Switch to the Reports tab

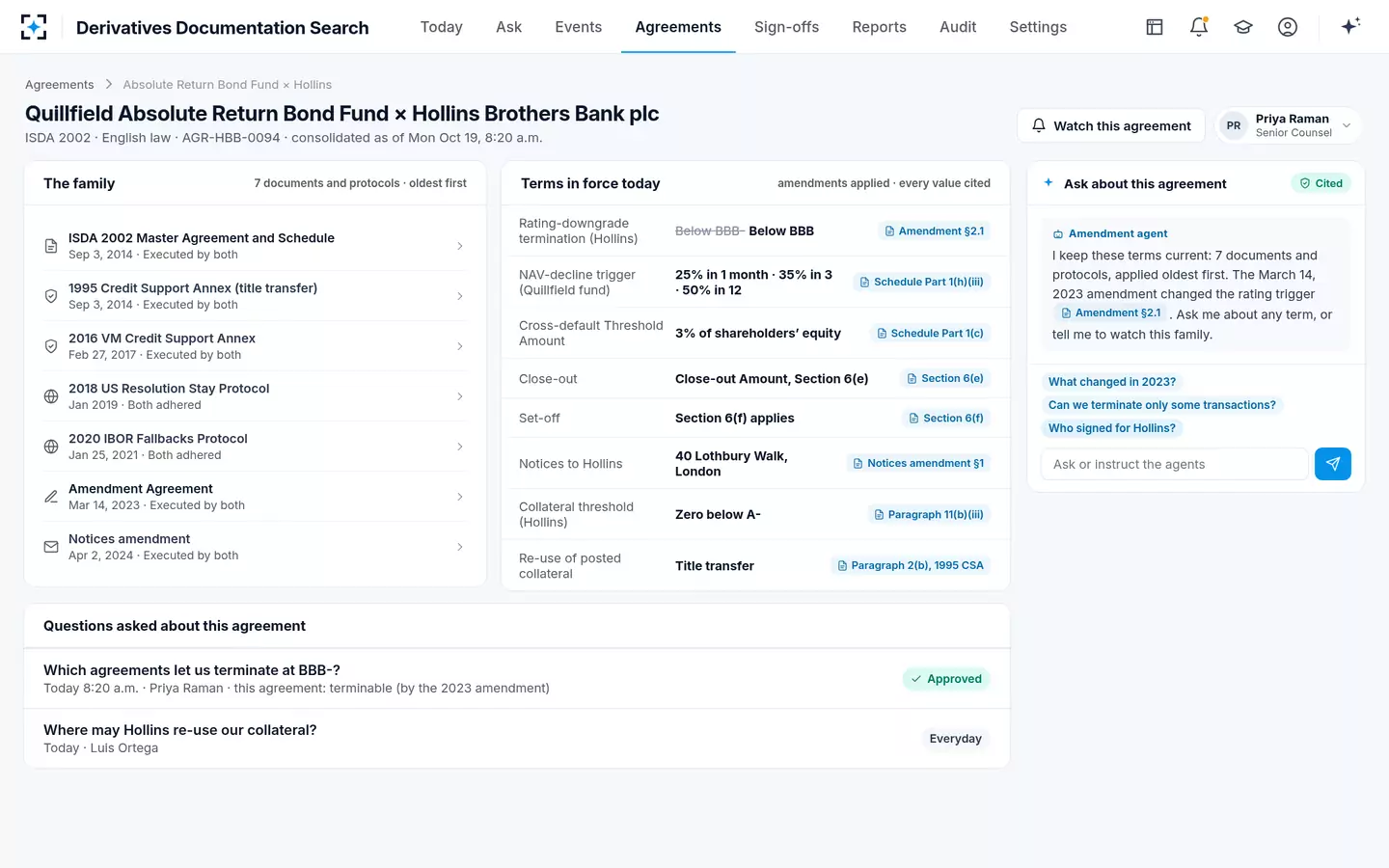[x=880, y=27]
